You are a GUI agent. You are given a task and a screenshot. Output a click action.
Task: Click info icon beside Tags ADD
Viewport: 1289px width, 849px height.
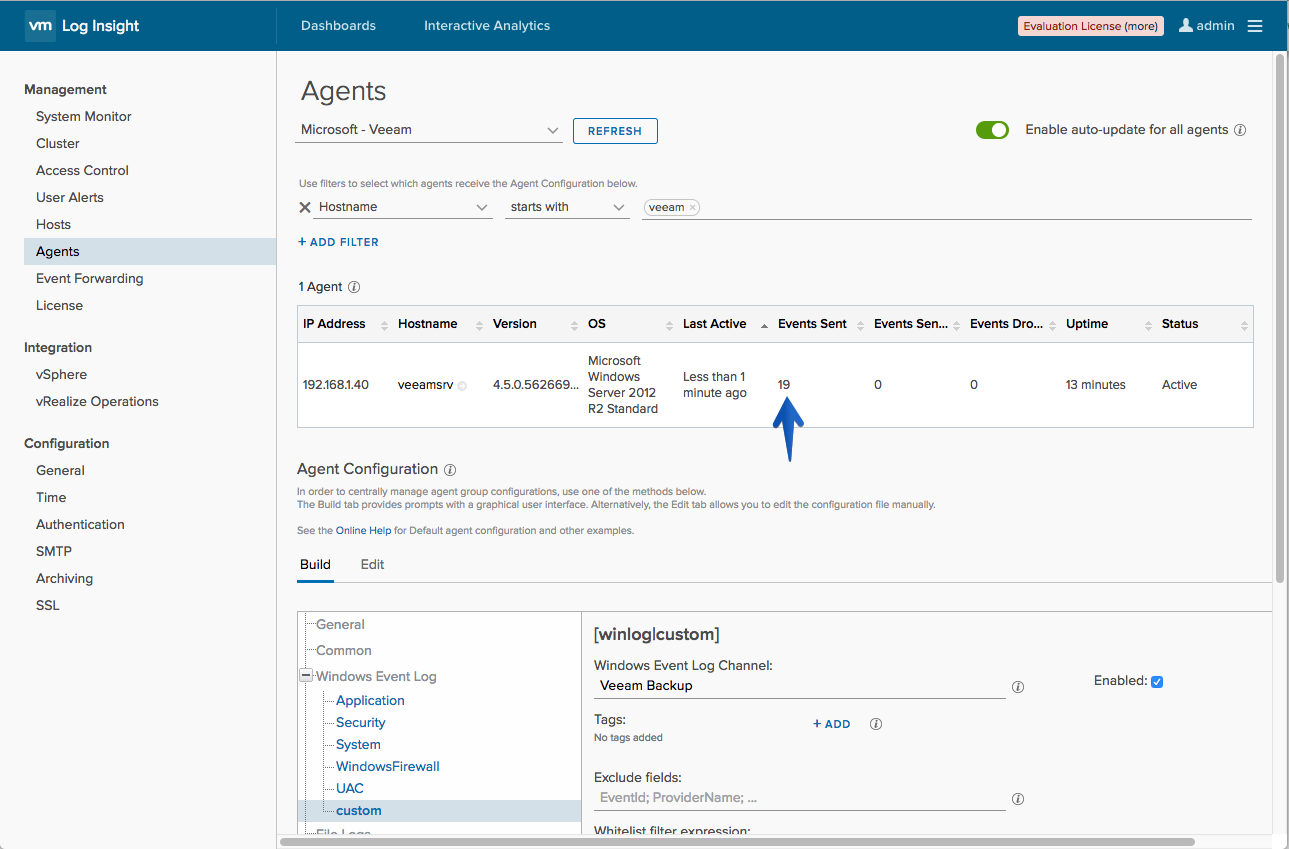point(876,724)
